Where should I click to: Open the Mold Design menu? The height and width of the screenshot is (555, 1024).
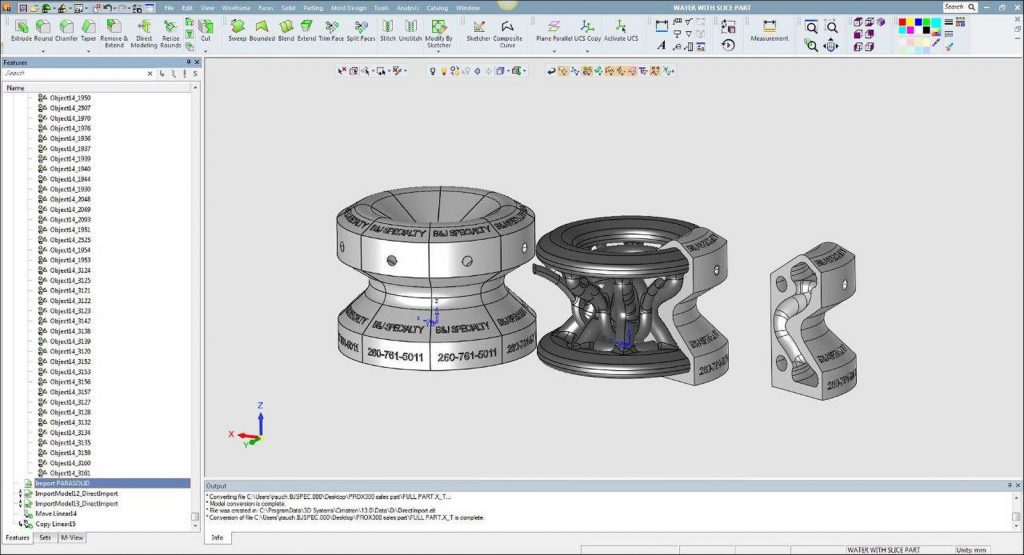click(x=349, y=8)
